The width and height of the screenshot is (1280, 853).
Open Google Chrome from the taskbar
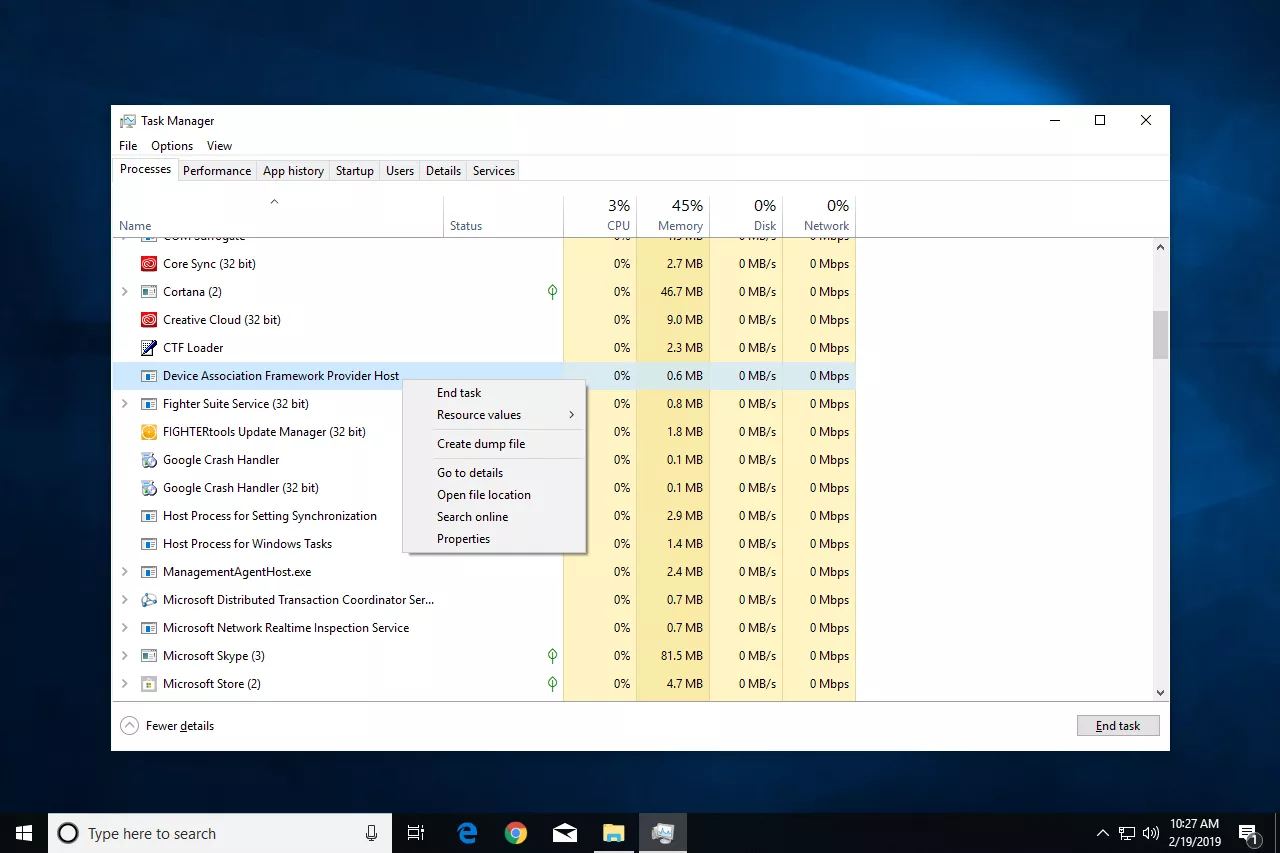tap(516, 833)
